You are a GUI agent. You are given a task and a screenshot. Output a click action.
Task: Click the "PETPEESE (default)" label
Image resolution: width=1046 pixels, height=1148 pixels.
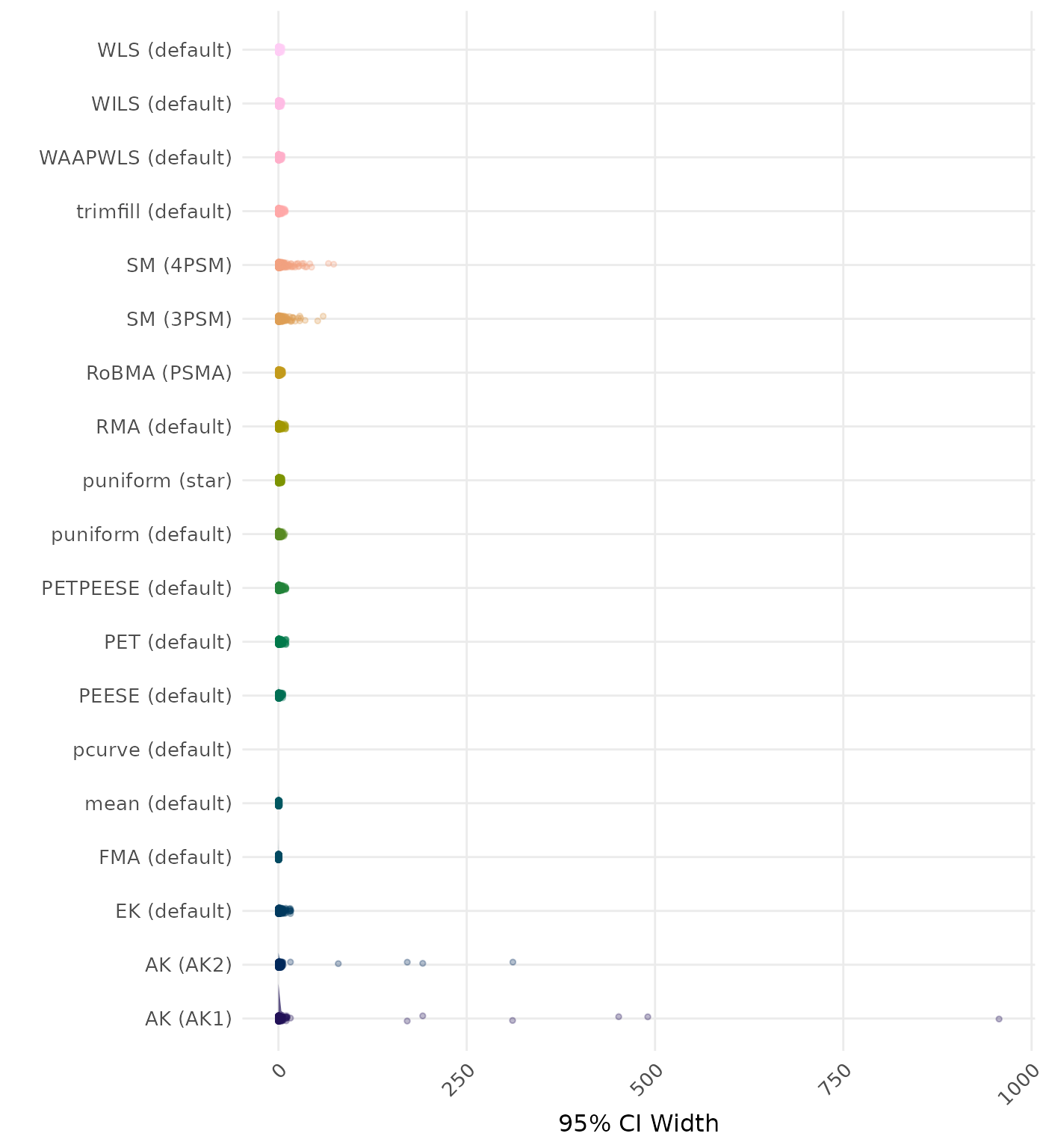tap(137, 588)
